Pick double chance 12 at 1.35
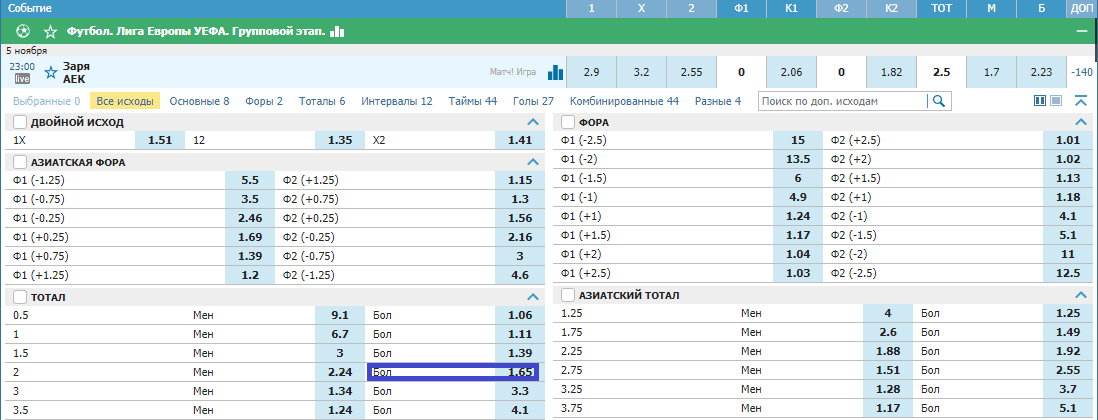 [x=340, y=140]
